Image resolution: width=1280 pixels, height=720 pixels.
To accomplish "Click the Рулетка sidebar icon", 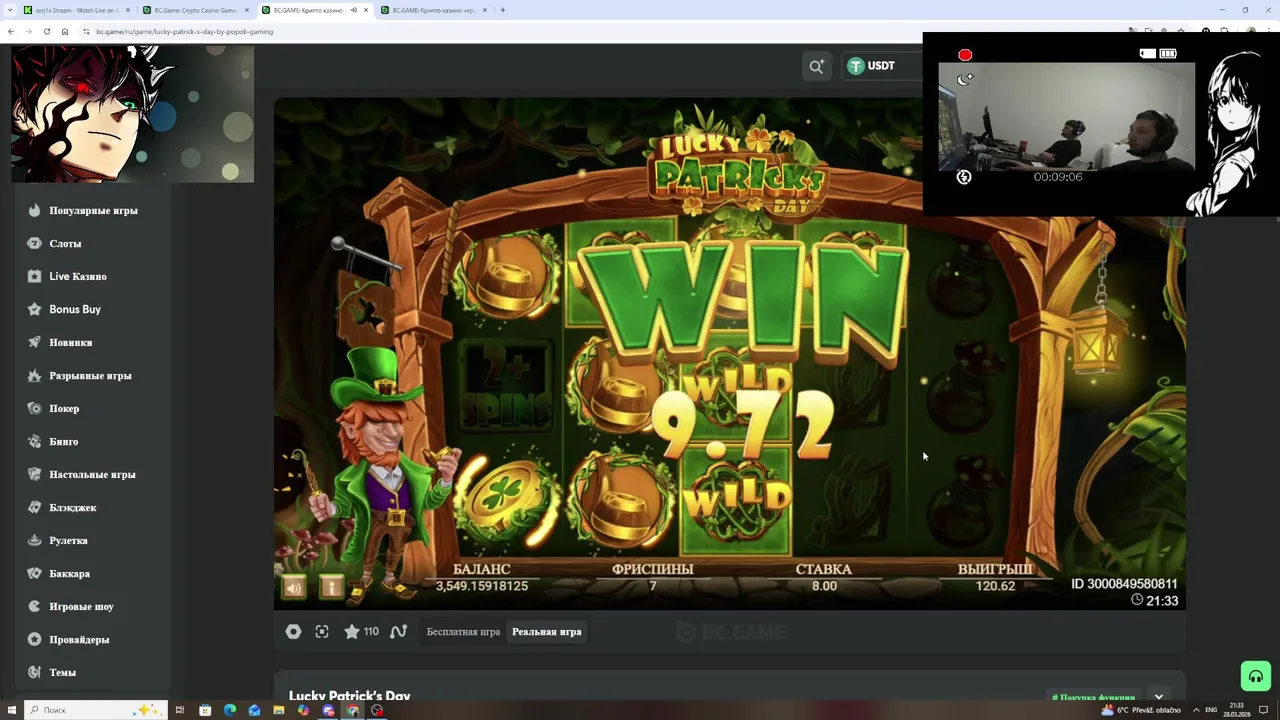I will 35,540.
